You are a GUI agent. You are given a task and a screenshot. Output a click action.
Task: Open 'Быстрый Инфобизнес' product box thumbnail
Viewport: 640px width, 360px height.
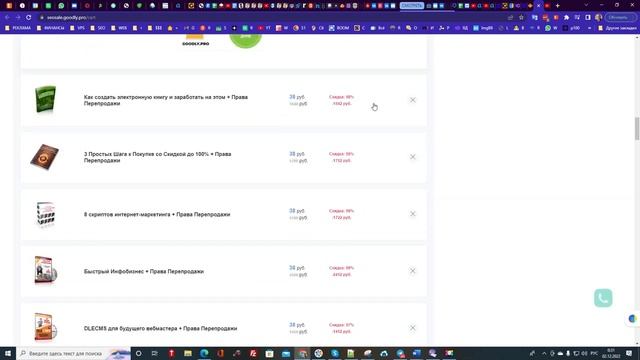click(46, 270)
